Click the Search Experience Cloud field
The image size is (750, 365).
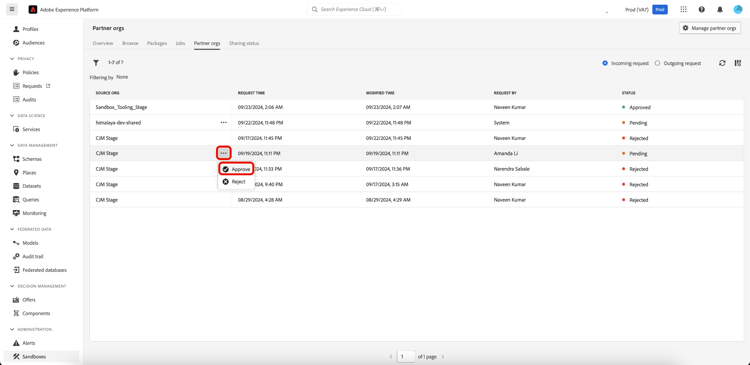354,9
